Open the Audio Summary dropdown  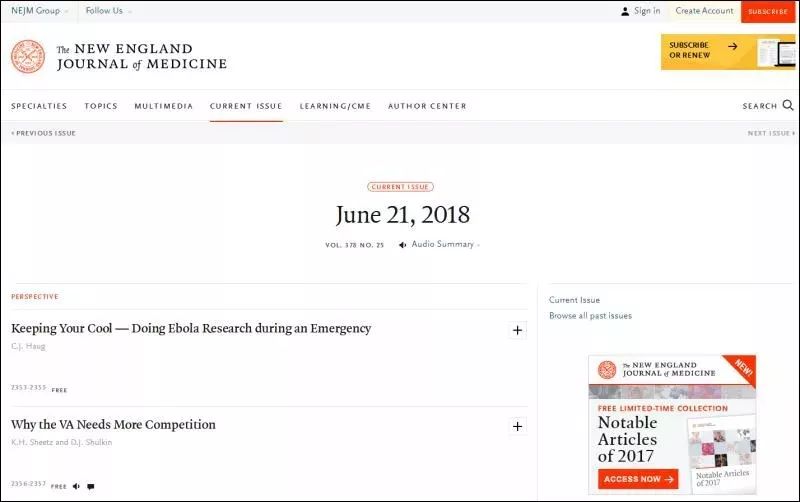pos(445,244)
